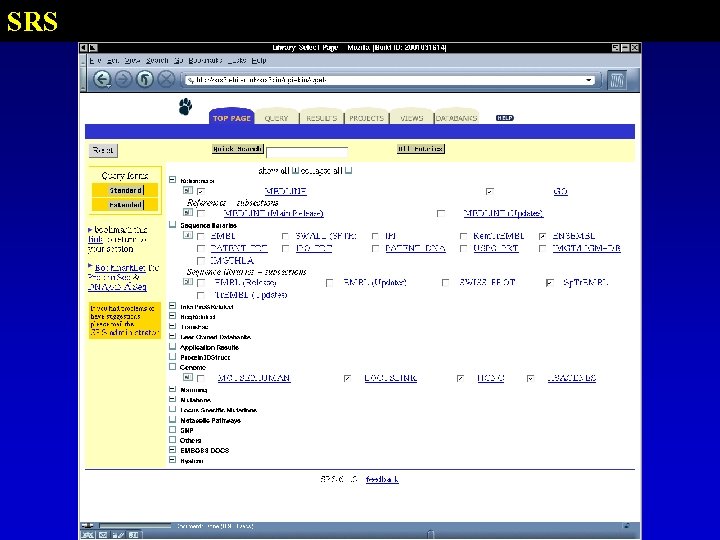Expand the SNP group
Screen dimensions: 720x540
click(x=173, y=430)
